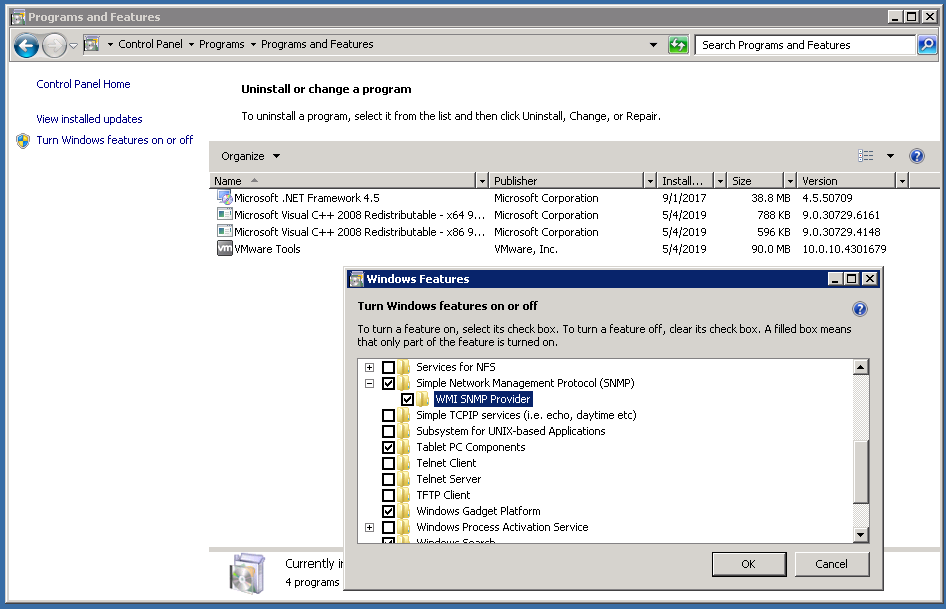Viewport: 946px width, 609px height.
Task: Click the folder icon next to Services for NFS
Action: pos(404,367)
